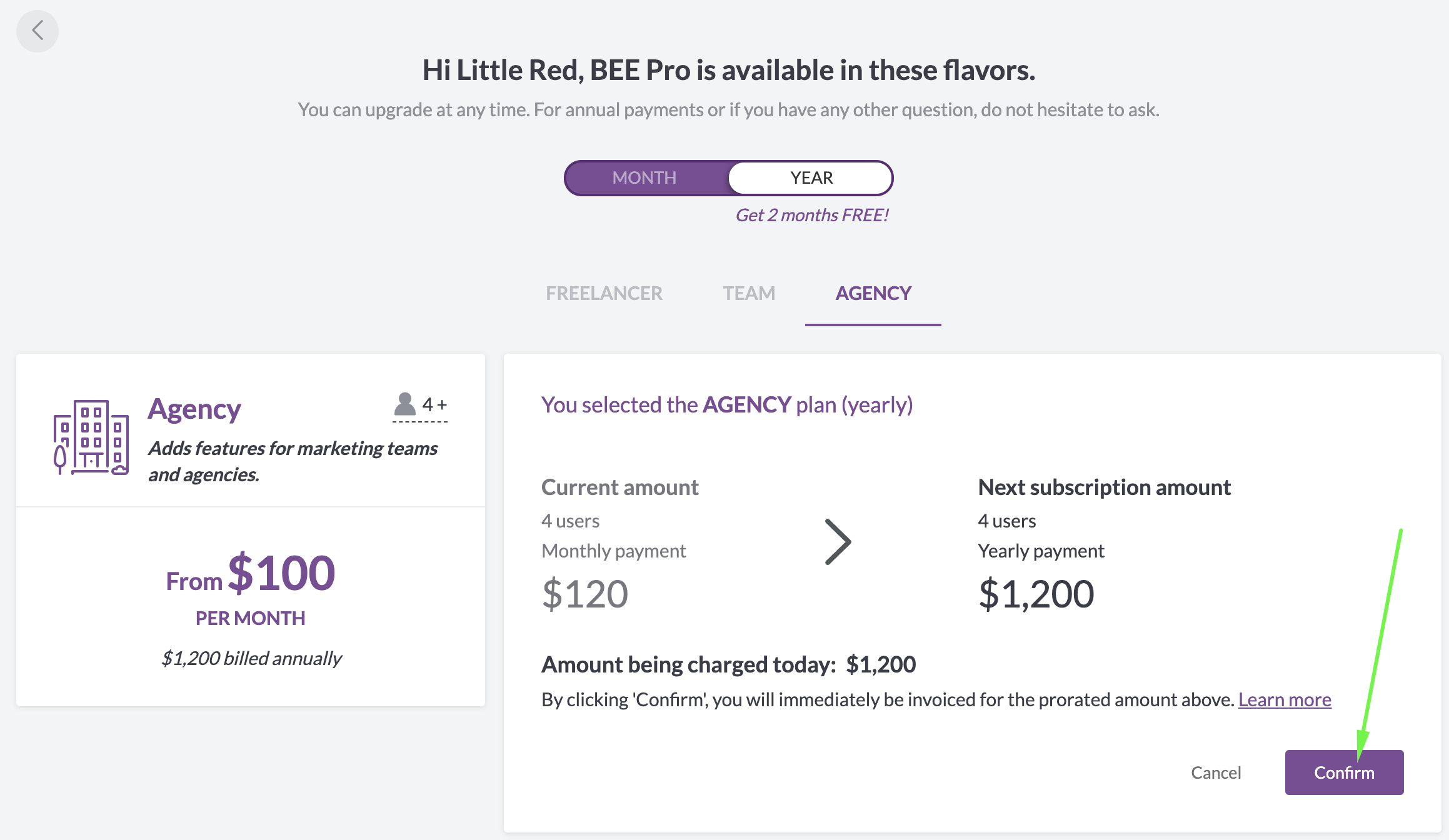Open the TEAM plan tab
This screenshot has height=840, width=1449.
[x=749, y=293]
